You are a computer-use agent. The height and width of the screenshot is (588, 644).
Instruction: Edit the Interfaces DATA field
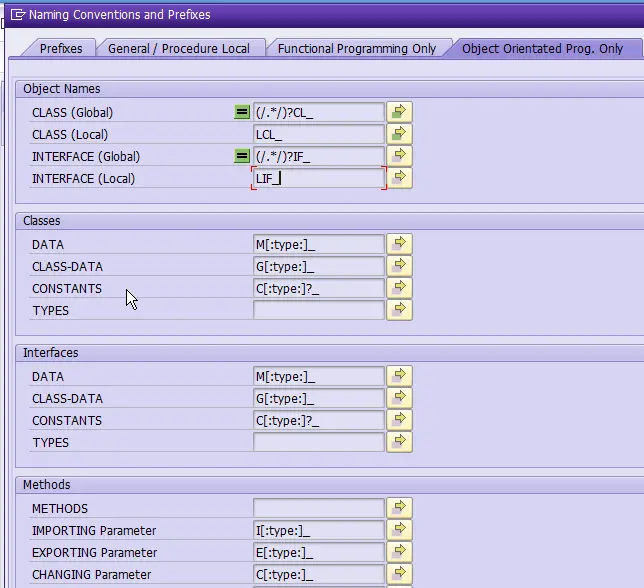tap(319, 376)
